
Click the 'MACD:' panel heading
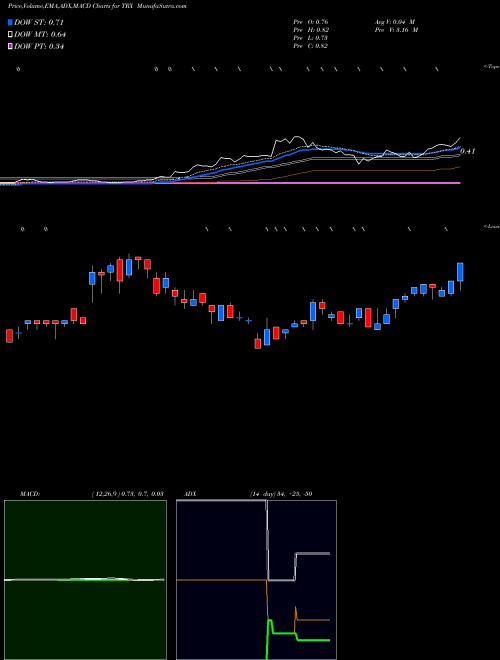tap(29, 494)
